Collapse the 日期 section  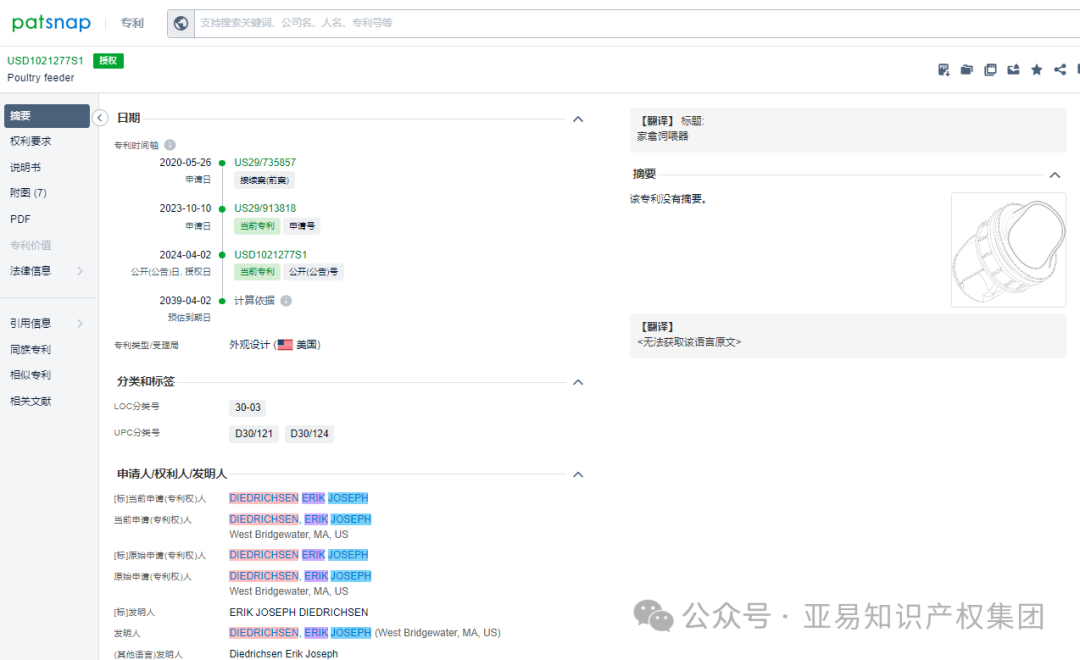[578, 118]
